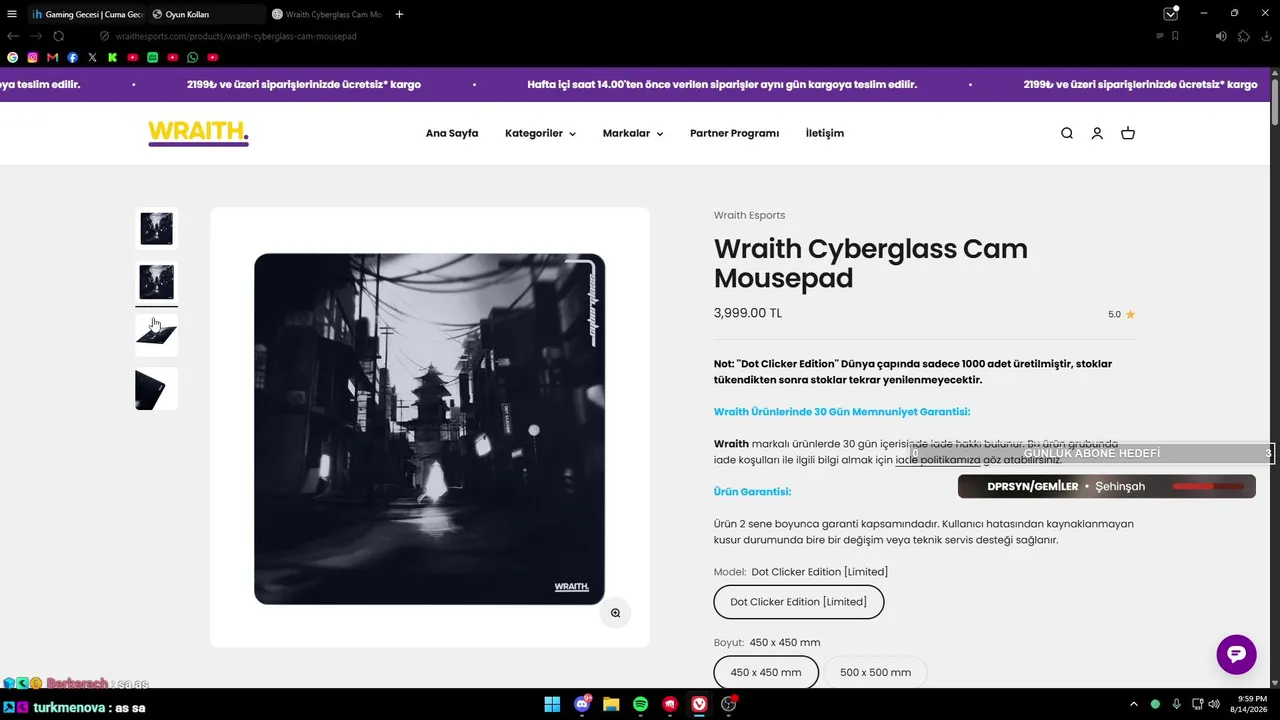Select the Dot Clicker Edition [Limited] model
Image resolution: width=1280 pixels, height=720 pixels.
click(799, 602)
